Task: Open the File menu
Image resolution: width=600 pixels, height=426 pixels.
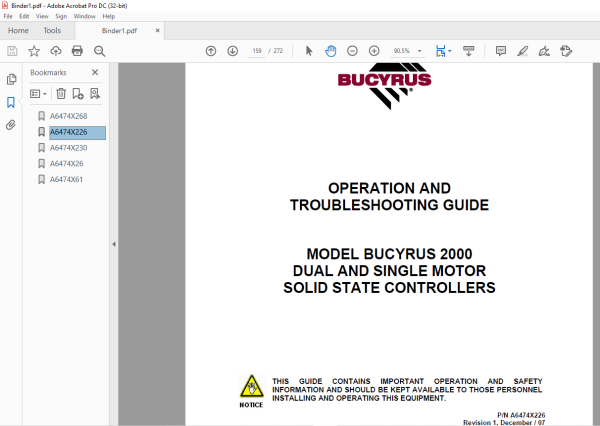Action: point(8,16)
